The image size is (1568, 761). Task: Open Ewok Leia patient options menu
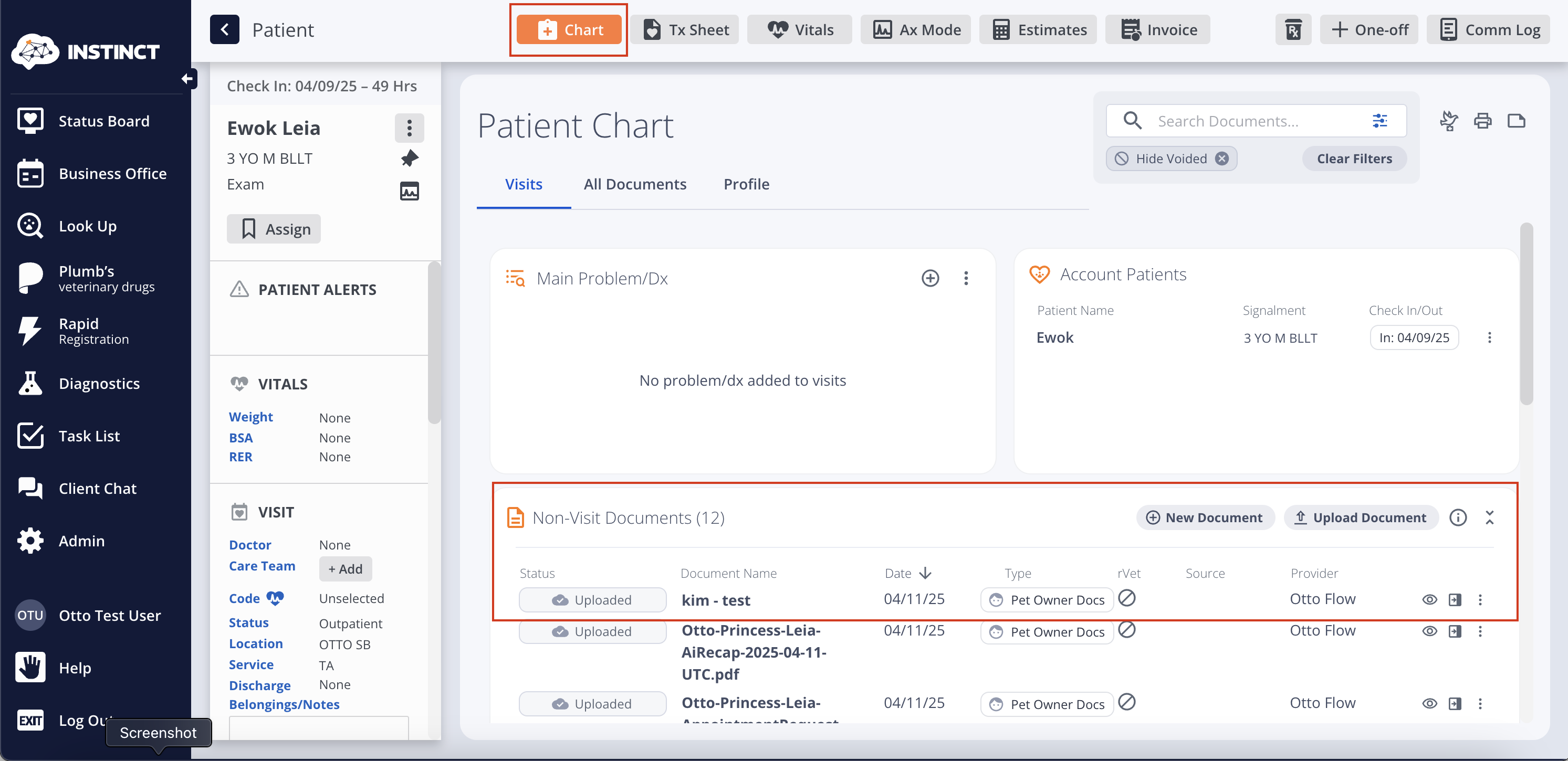coord(409,128)
